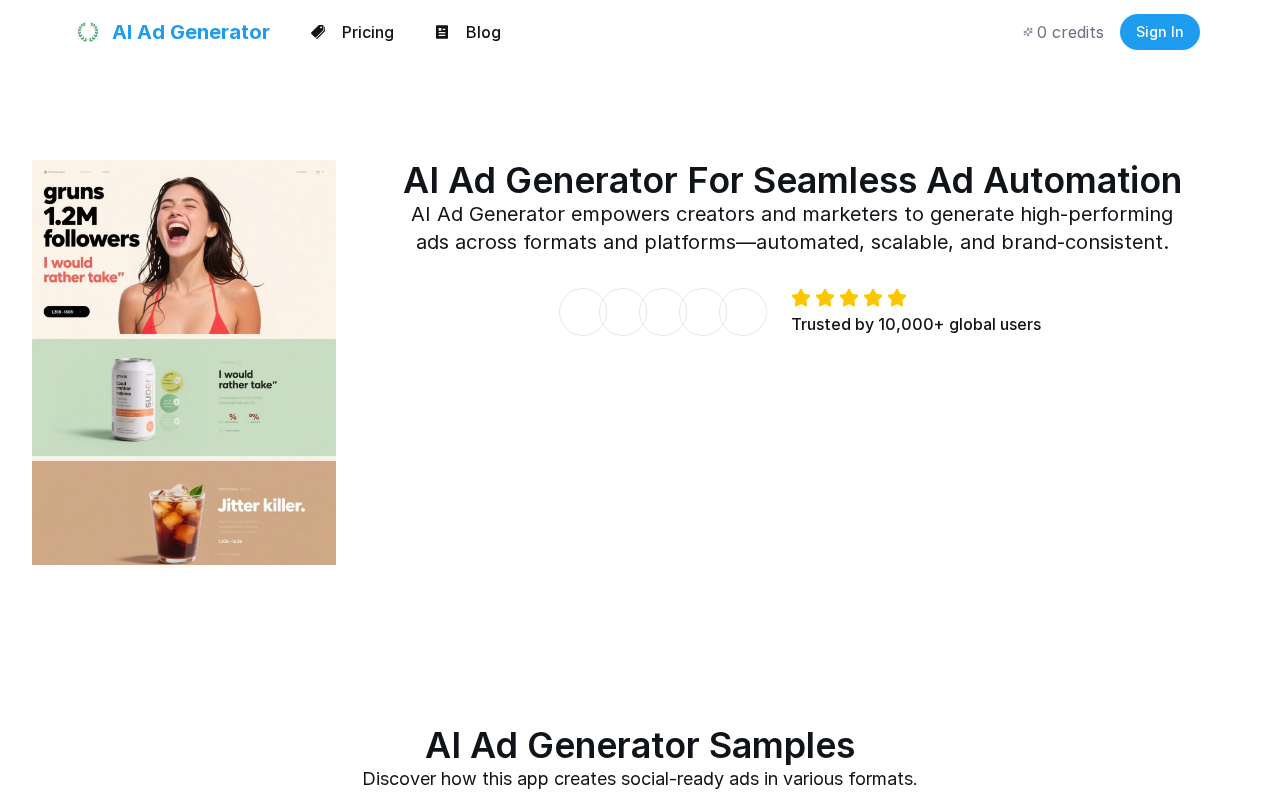The width and height of the screenshot is (1280, 800).
Task: Check the 0 credits balance
Action: point(1069,32)
